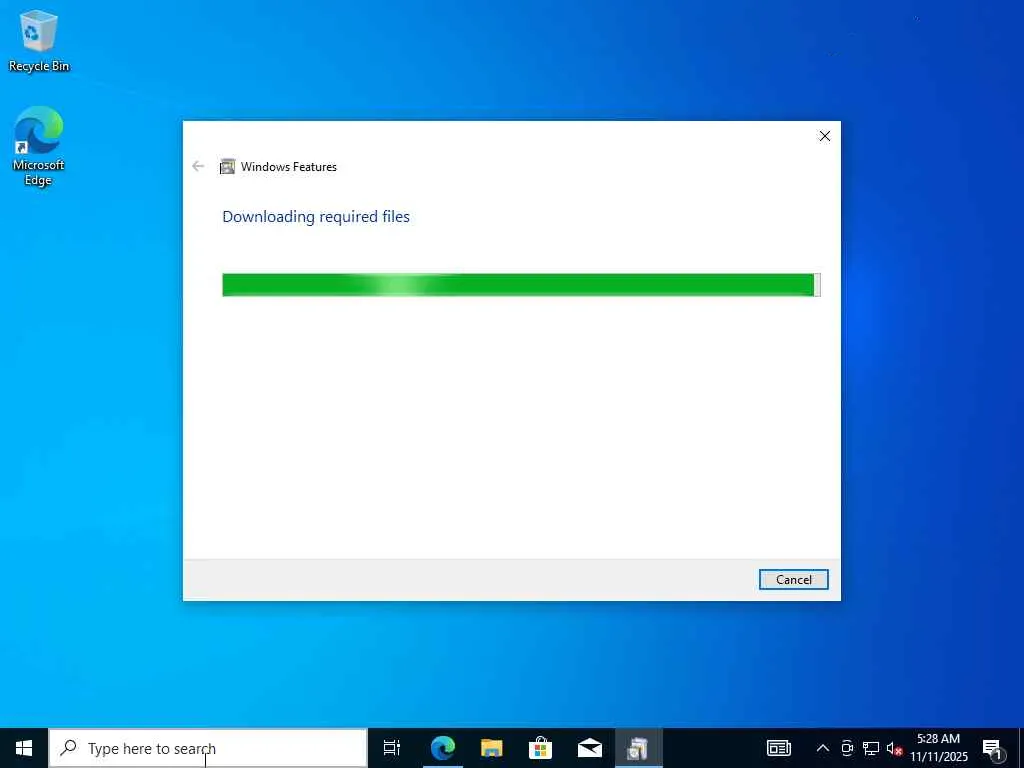Image resolution: width=1024 pixels, height=768 pixels.
Task: Focus the 'Type here to search' box
Action: (x=208, y=748)
